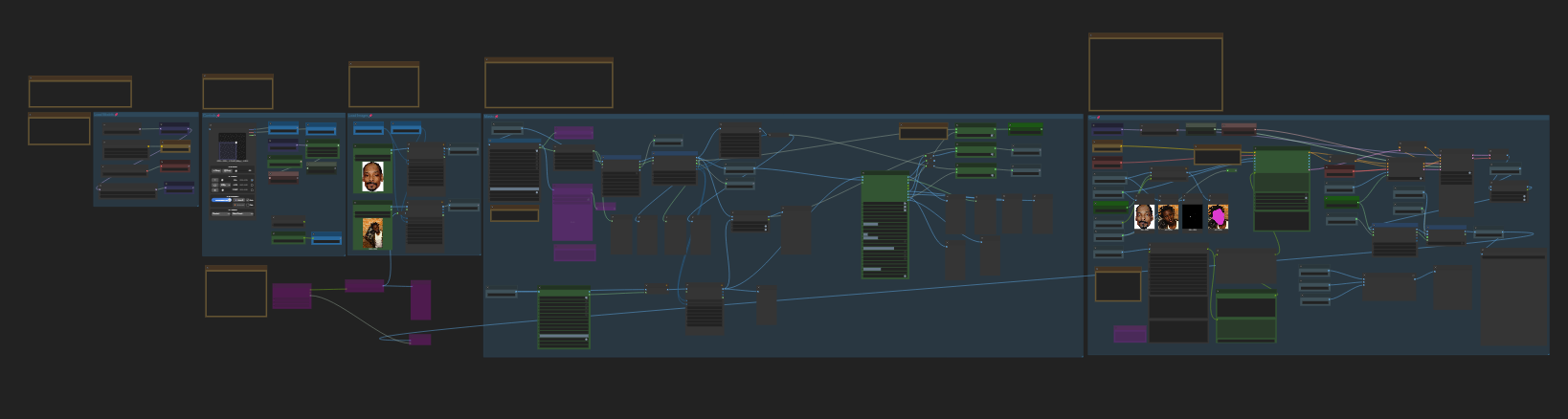
Task: Select the green node at the middle group's bottom left
Action: click(x=564, y=318)
